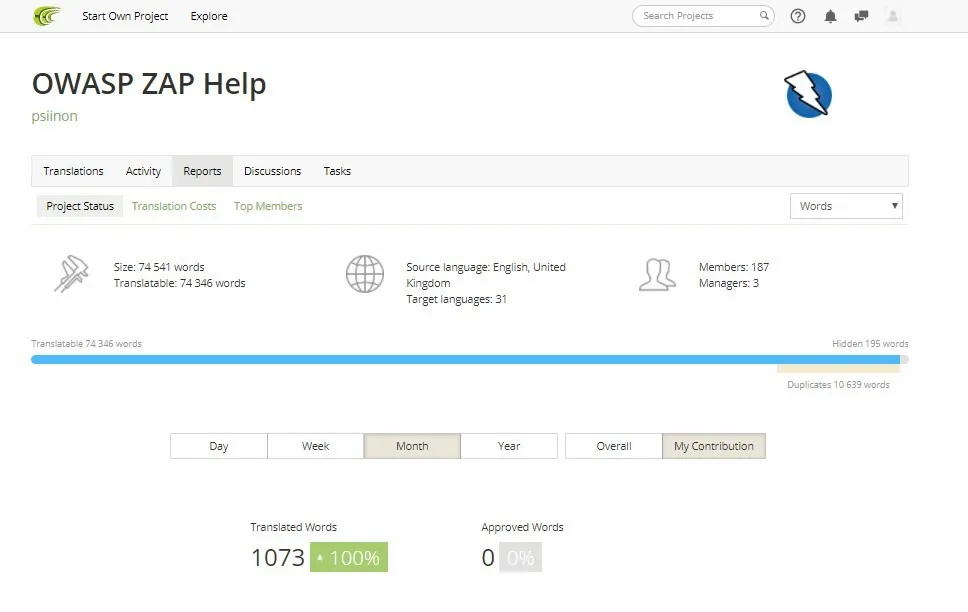Select the Day period toggle
This screenshot has width=968, height=612.
(x=219, y=446)
